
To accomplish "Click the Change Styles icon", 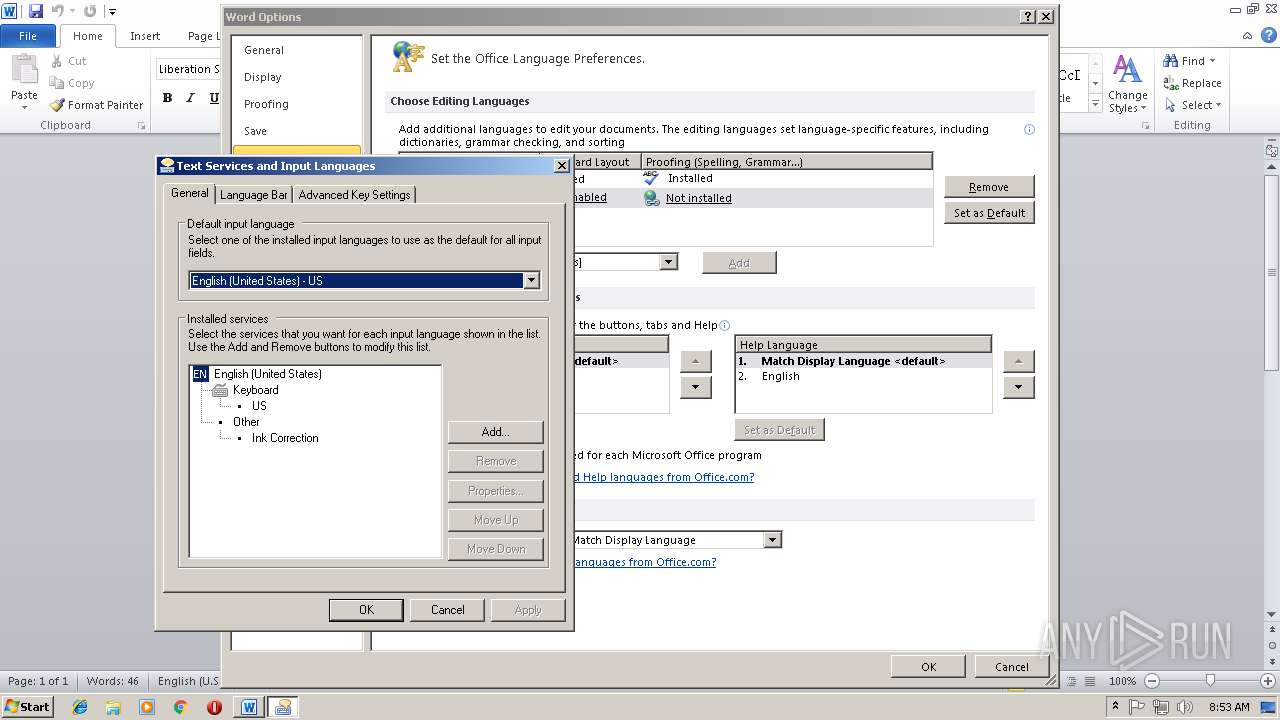I will 1127,70.
